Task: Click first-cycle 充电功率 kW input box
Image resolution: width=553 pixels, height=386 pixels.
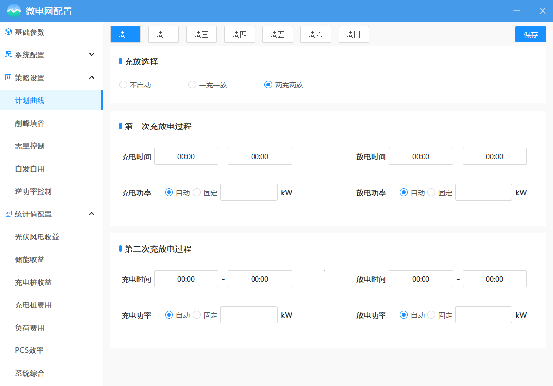Action: [249, 192]
